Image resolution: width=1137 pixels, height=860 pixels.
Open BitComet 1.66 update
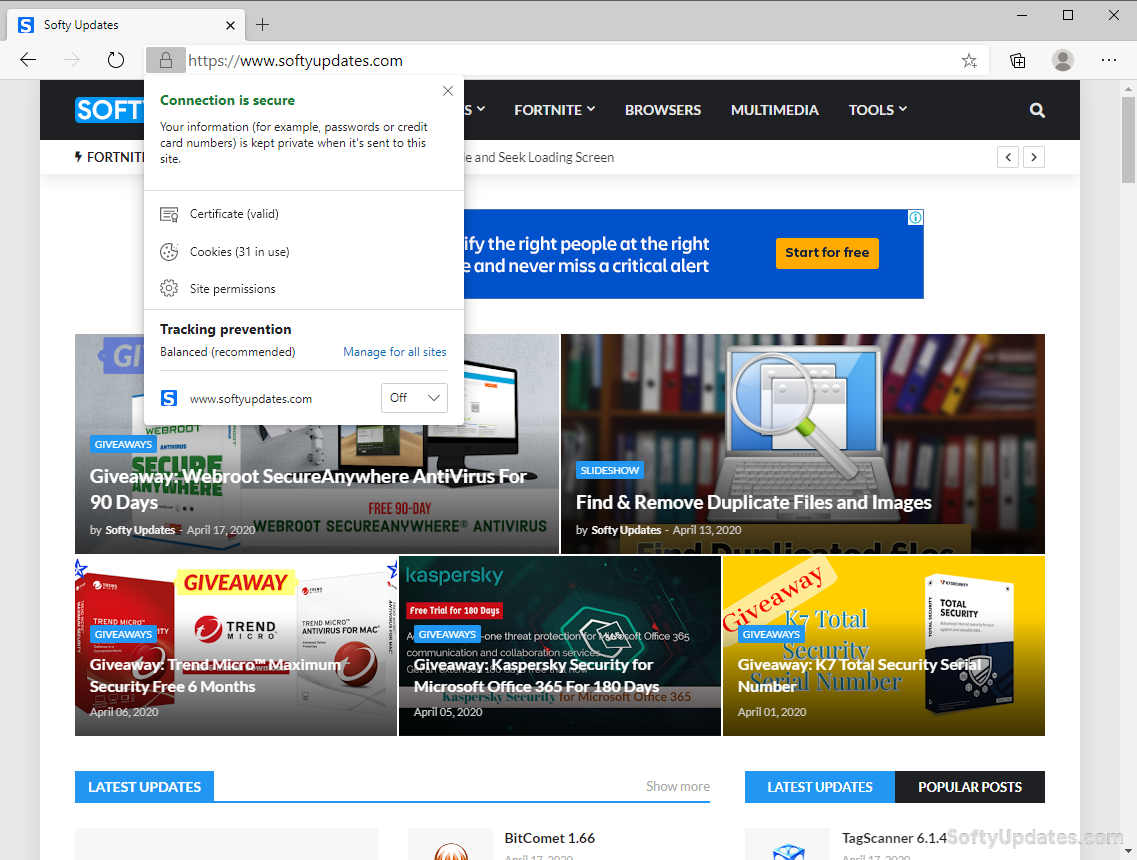[550, 838]
